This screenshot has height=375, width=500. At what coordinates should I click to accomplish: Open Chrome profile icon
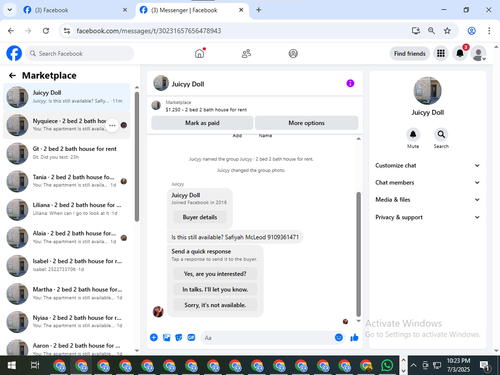[x=471, y=31]
